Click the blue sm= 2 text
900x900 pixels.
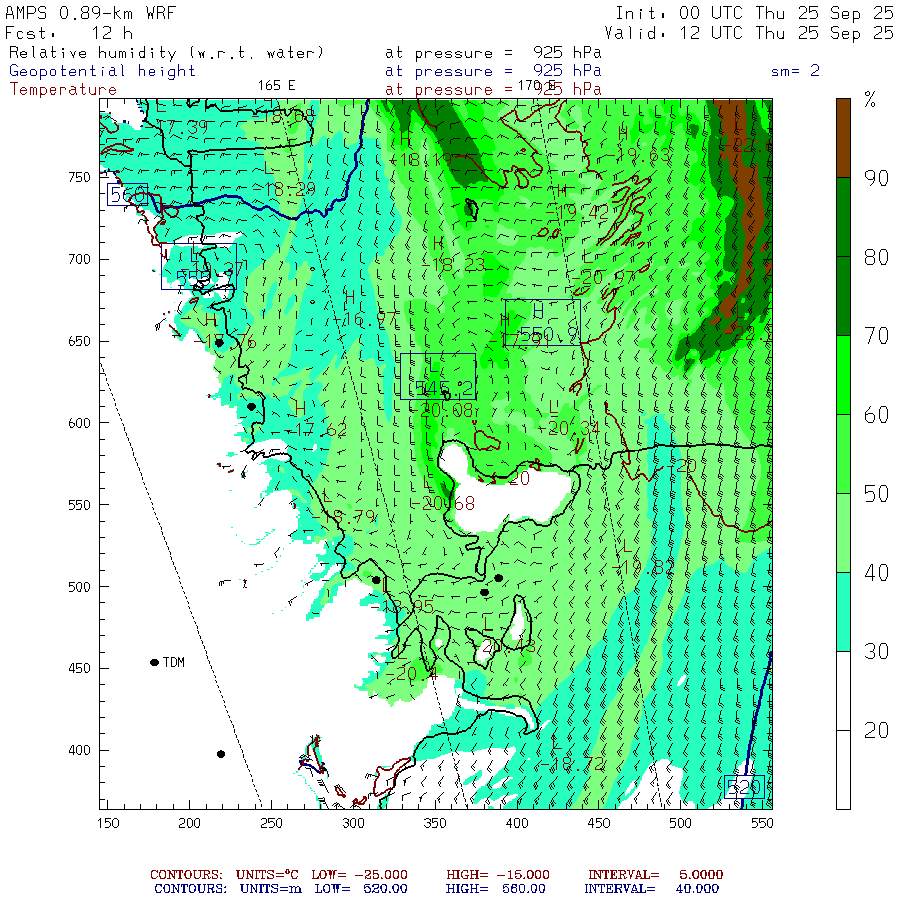click(x=795, y=71)
